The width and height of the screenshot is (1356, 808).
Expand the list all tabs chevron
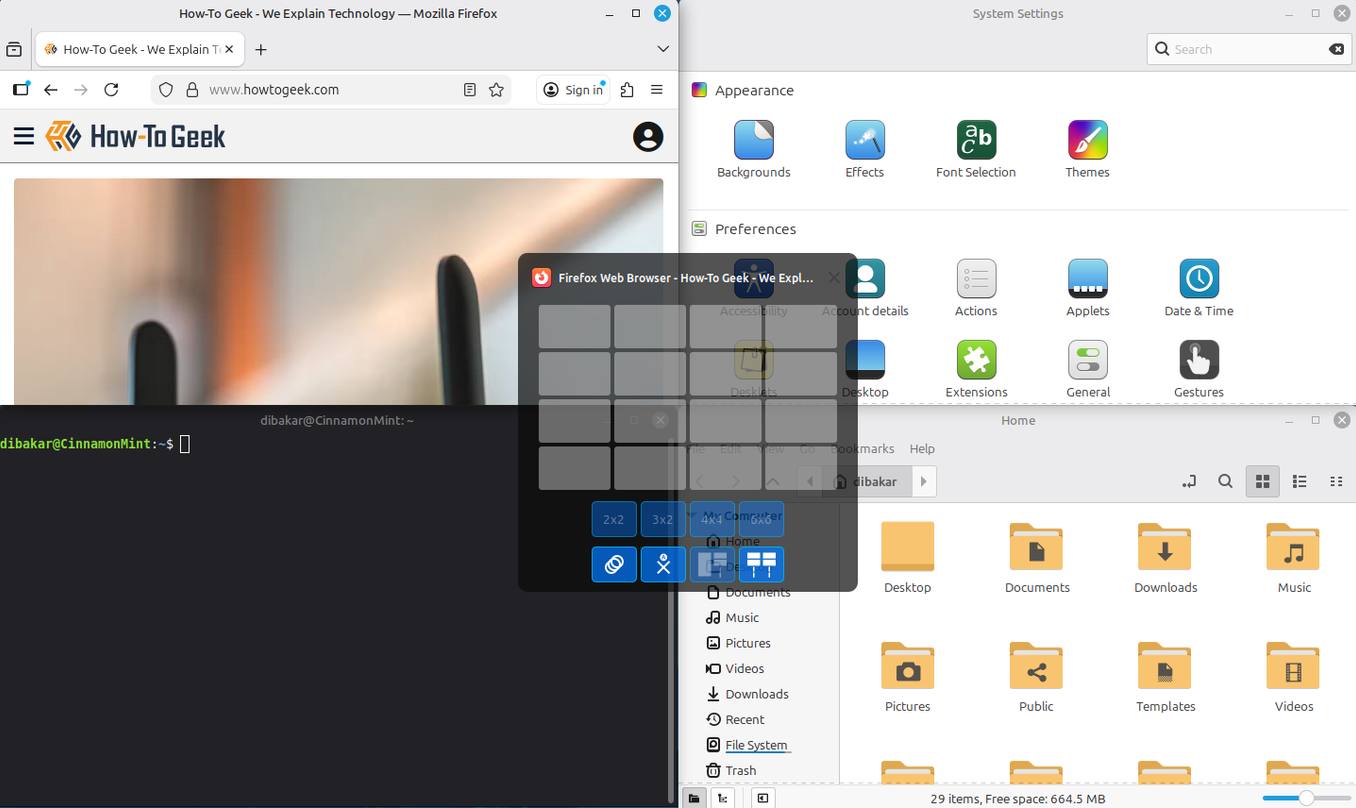click(663, 49)
